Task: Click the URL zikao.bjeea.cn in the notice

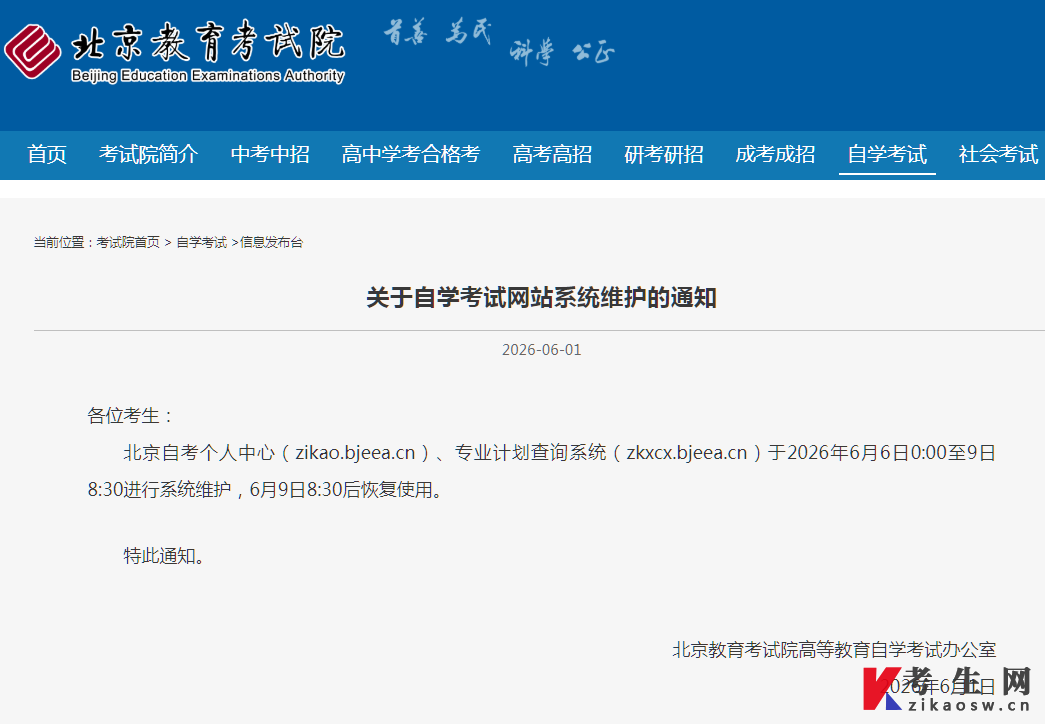Action: coord(355,453)
